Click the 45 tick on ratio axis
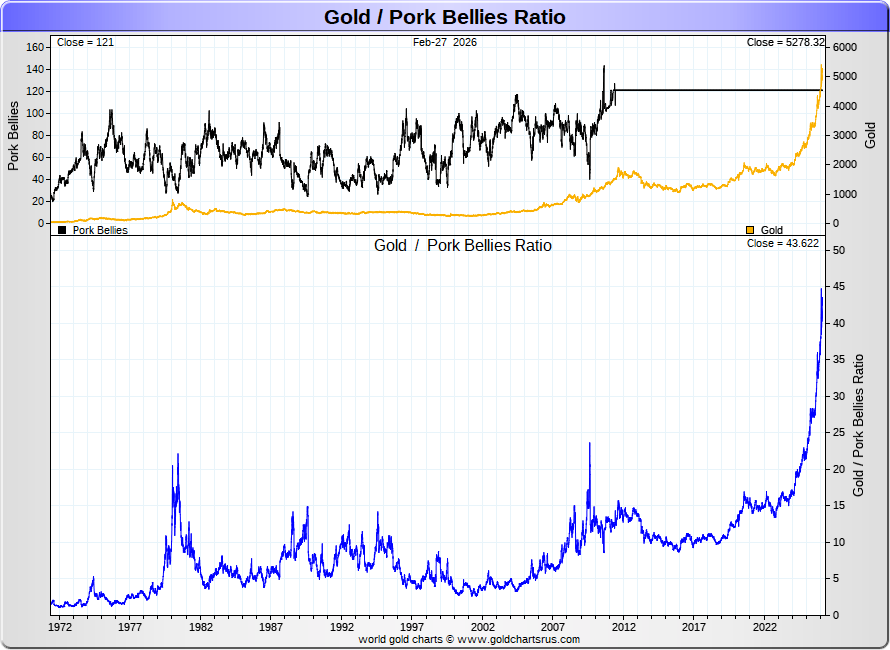This screenshot has width=890, height=650. pyautogui.click(x=838, y=287)
